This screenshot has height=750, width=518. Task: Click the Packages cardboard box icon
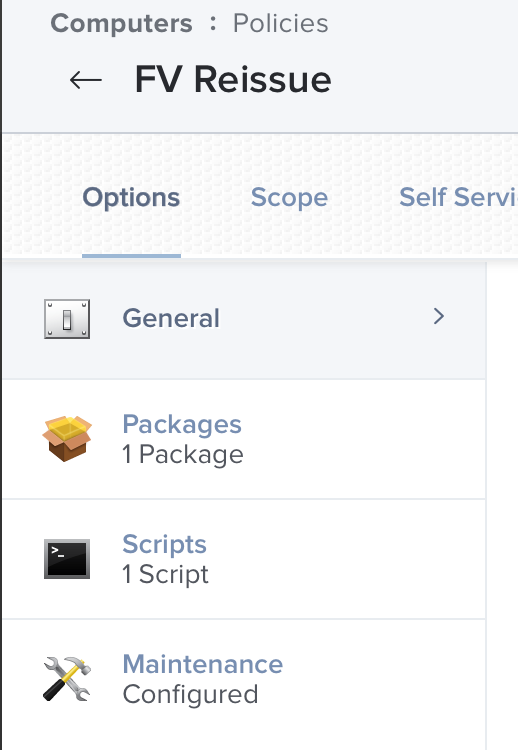pyautogui.click(x=67, y=439)
